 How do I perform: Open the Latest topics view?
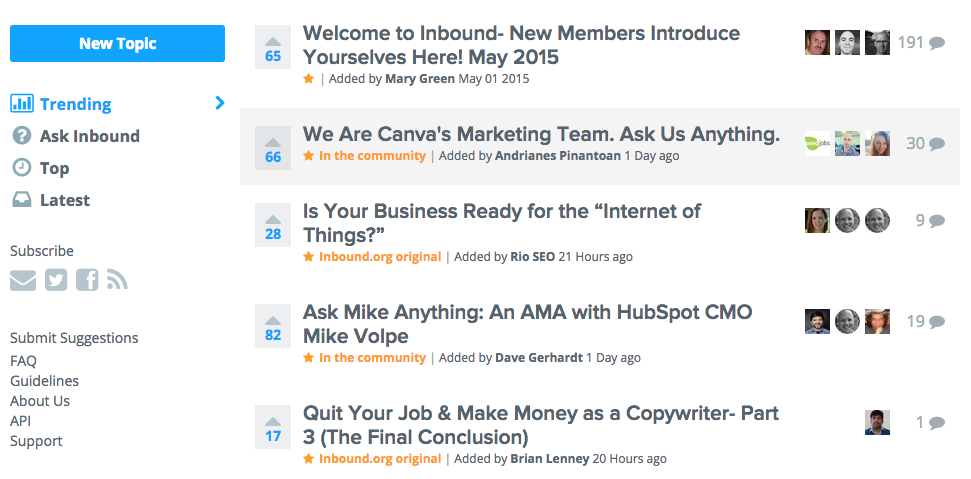51,201
